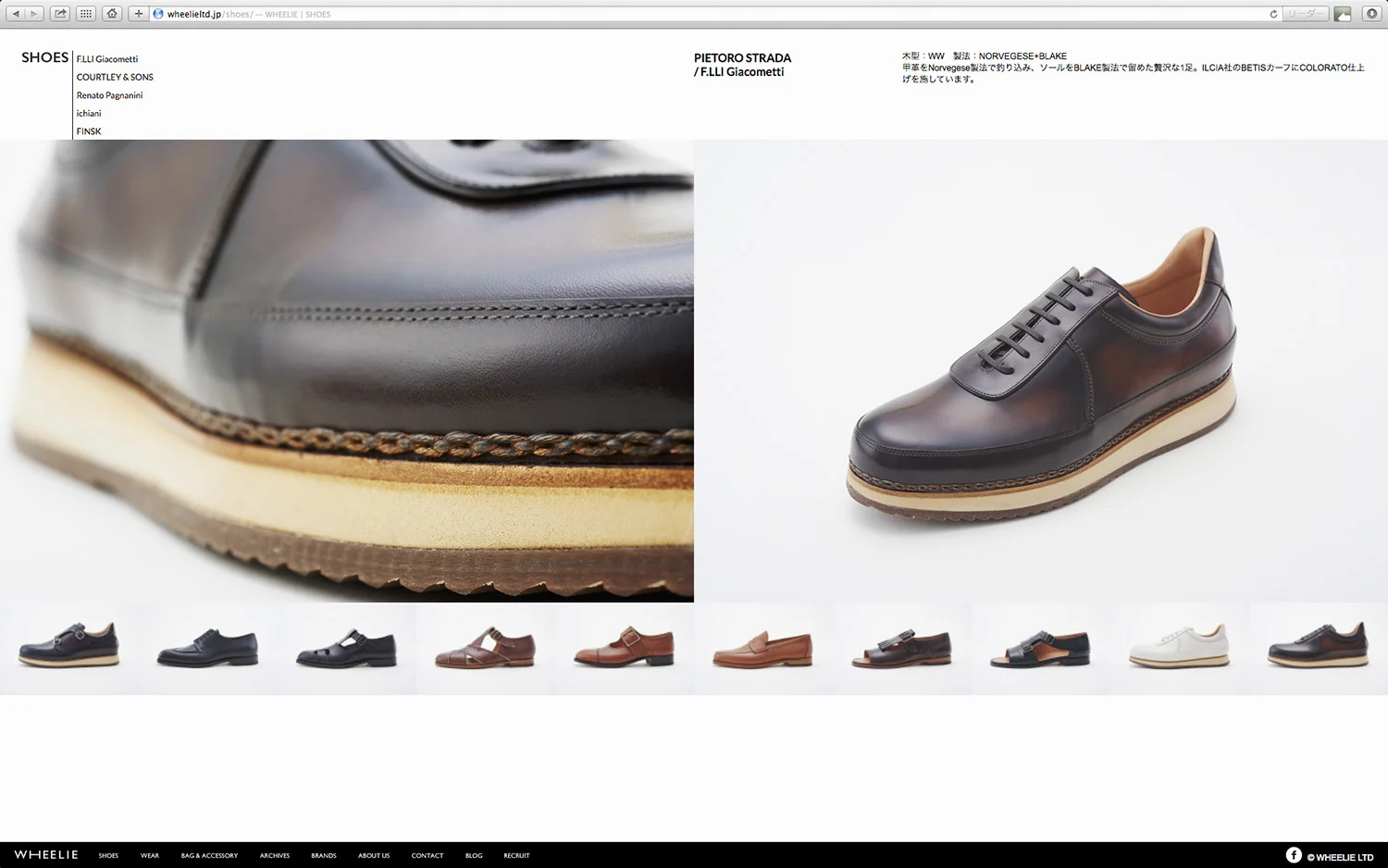Select ichiani brand
The width and height of the screenshot is (1388, 868).
coord(89,113)
